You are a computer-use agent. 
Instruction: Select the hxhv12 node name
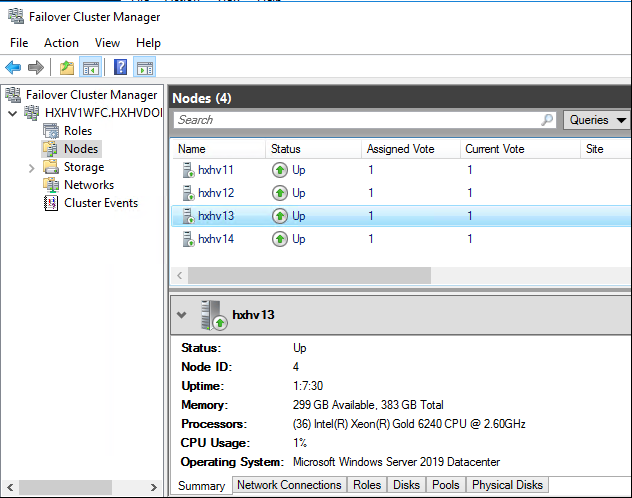pyautogui.click(x=216, y=193)
